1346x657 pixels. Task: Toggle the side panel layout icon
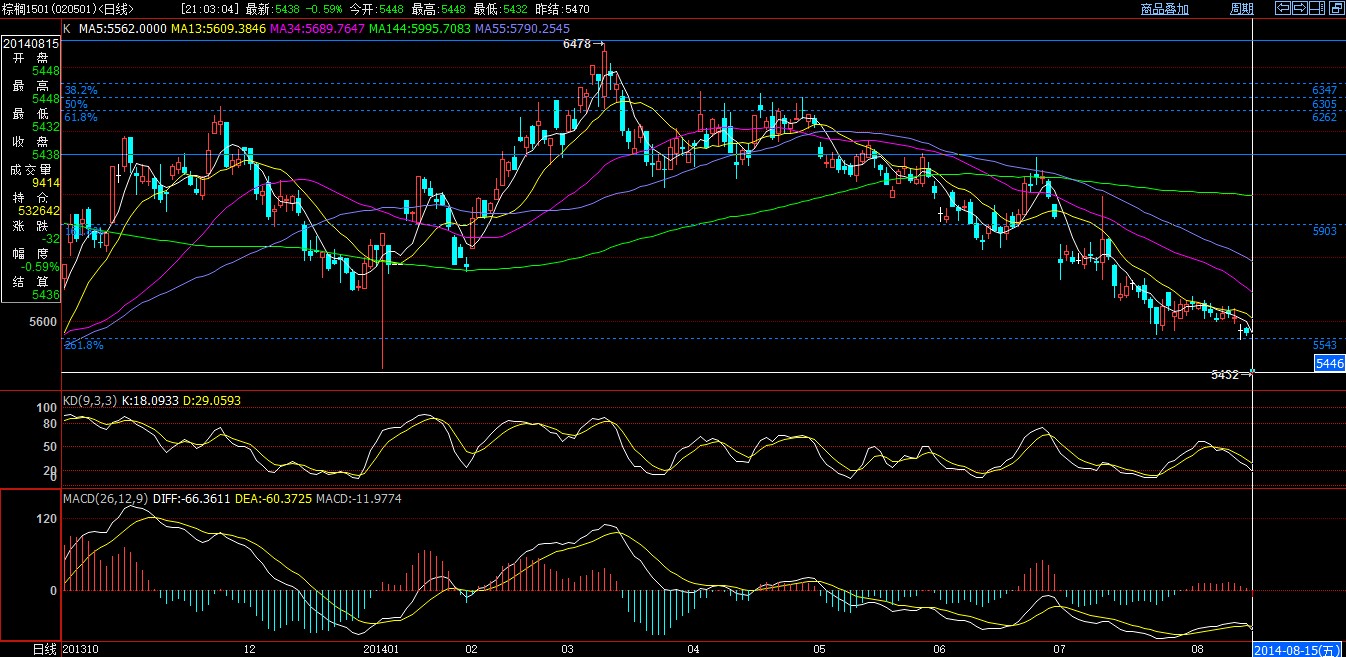click(x=1319, y=8)
